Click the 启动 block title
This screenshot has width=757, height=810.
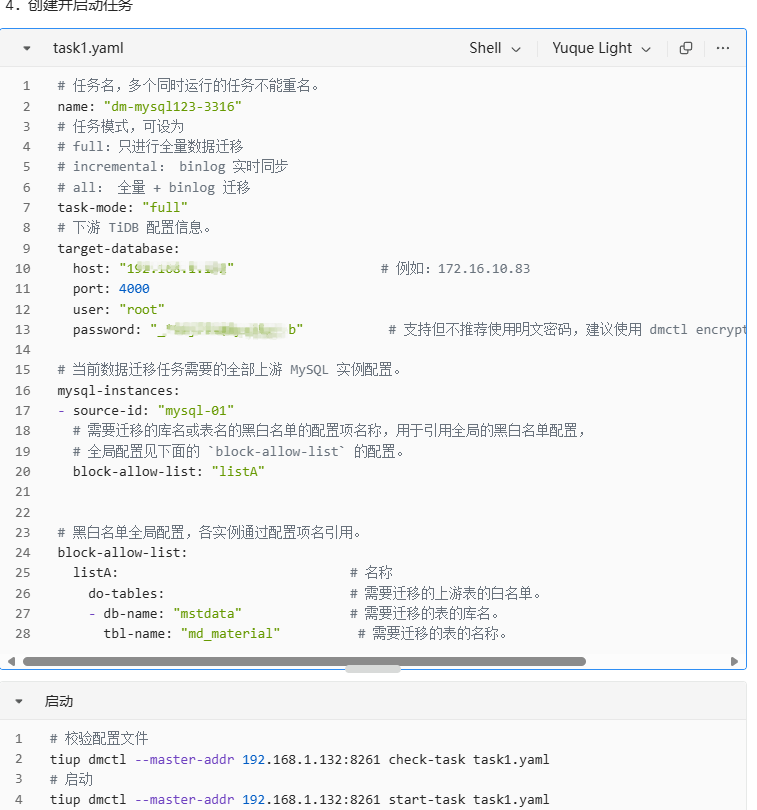[59, 701]
